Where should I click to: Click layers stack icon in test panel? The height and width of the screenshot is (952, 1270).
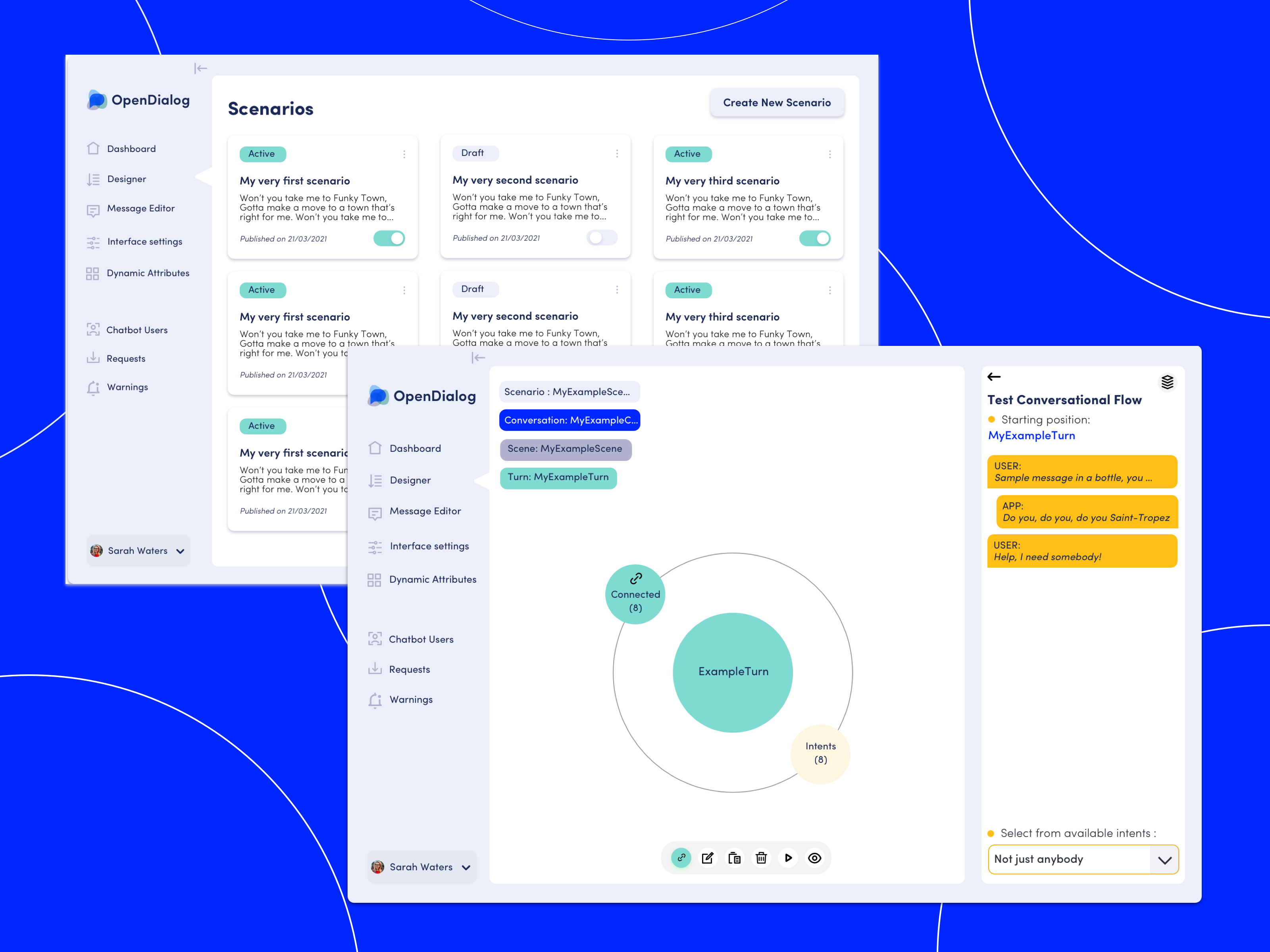1167,382
